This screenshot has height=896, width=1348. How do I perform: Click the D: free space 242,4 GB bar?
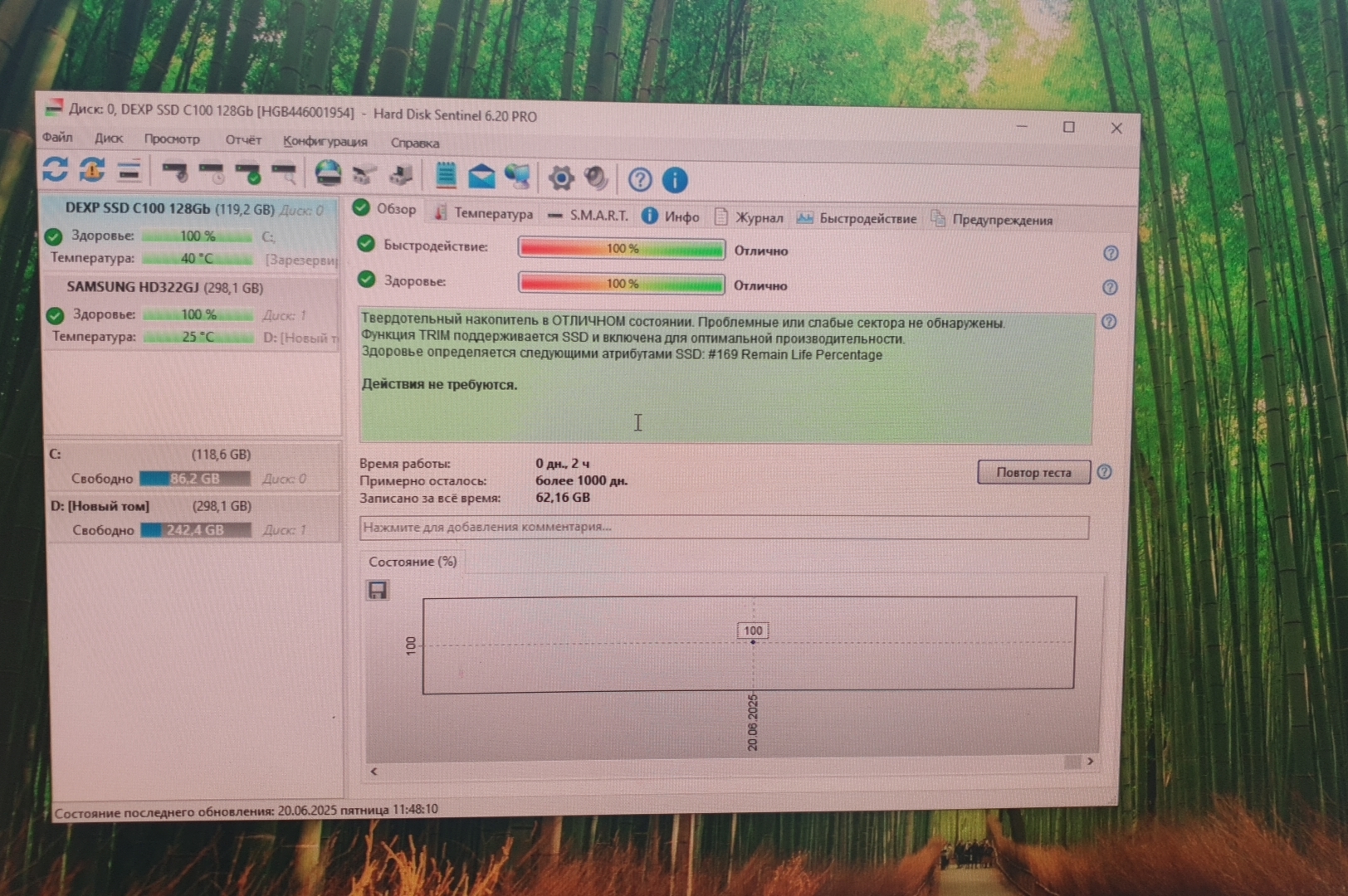pos(195,530)
